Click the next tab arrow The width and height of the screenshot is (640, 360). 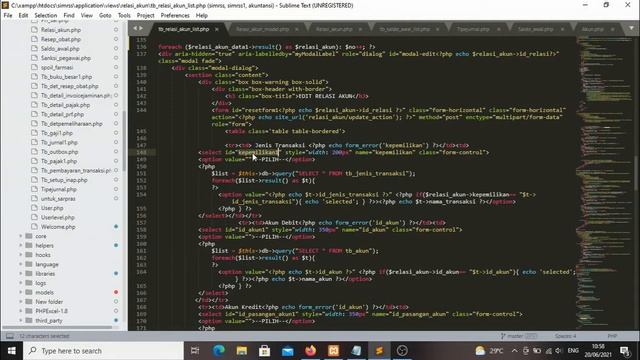coord(141,28)
